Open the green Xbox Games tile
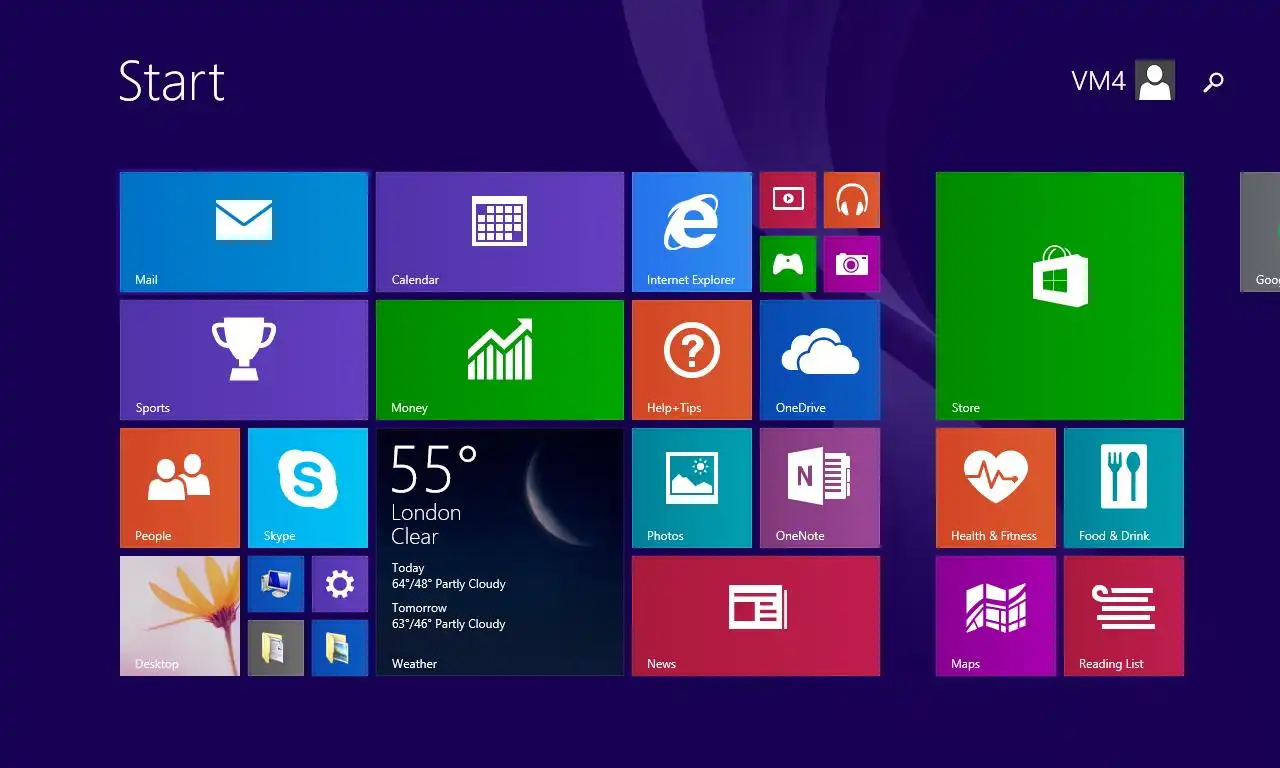The height and width of the screenshot is (768, 1280). tap(788, 264)
